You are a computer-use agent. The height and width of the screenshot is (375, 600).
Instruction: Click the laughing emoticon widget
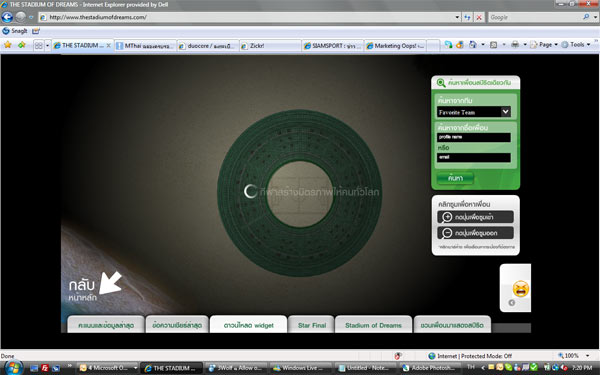point(520,289)
